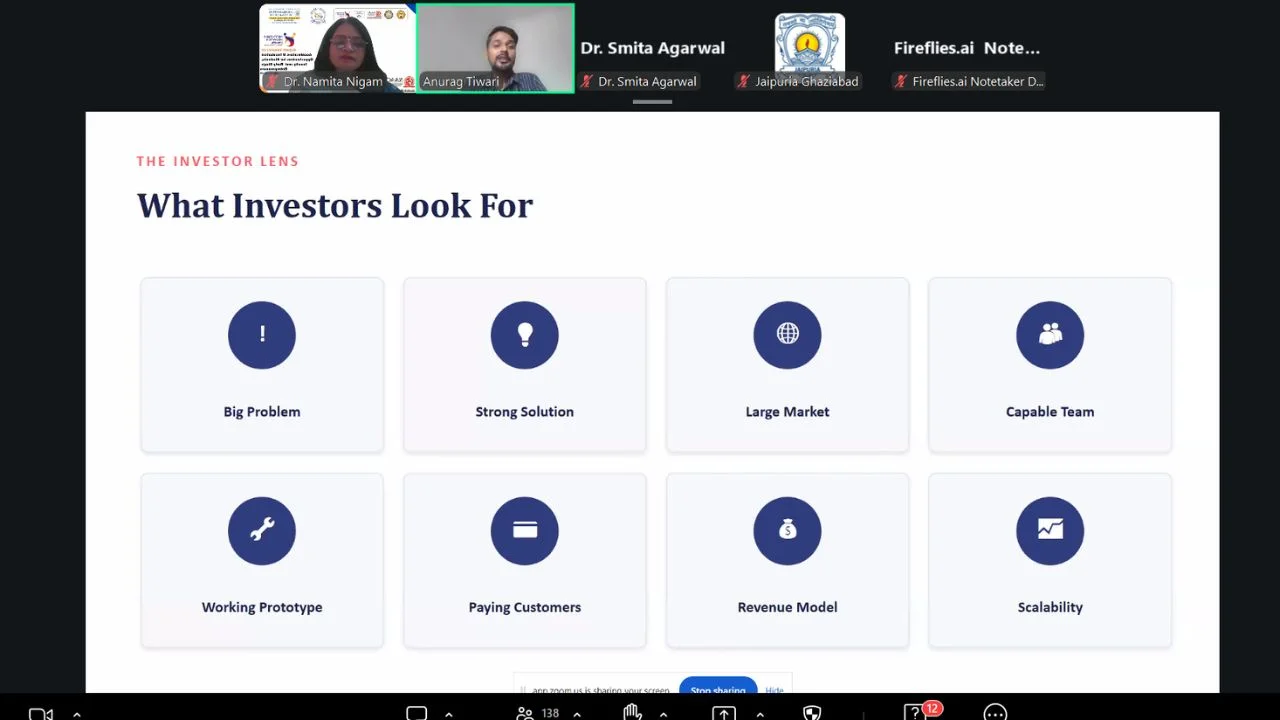
Task: Select Anurag Tiwari speaker video tile
Action: (495, 48)
